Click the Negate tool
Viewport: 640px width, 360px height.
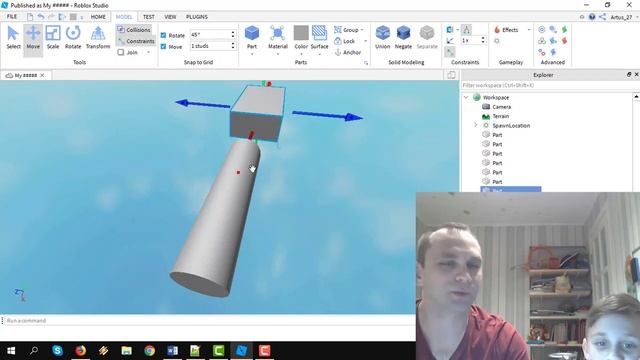[403, 38]
